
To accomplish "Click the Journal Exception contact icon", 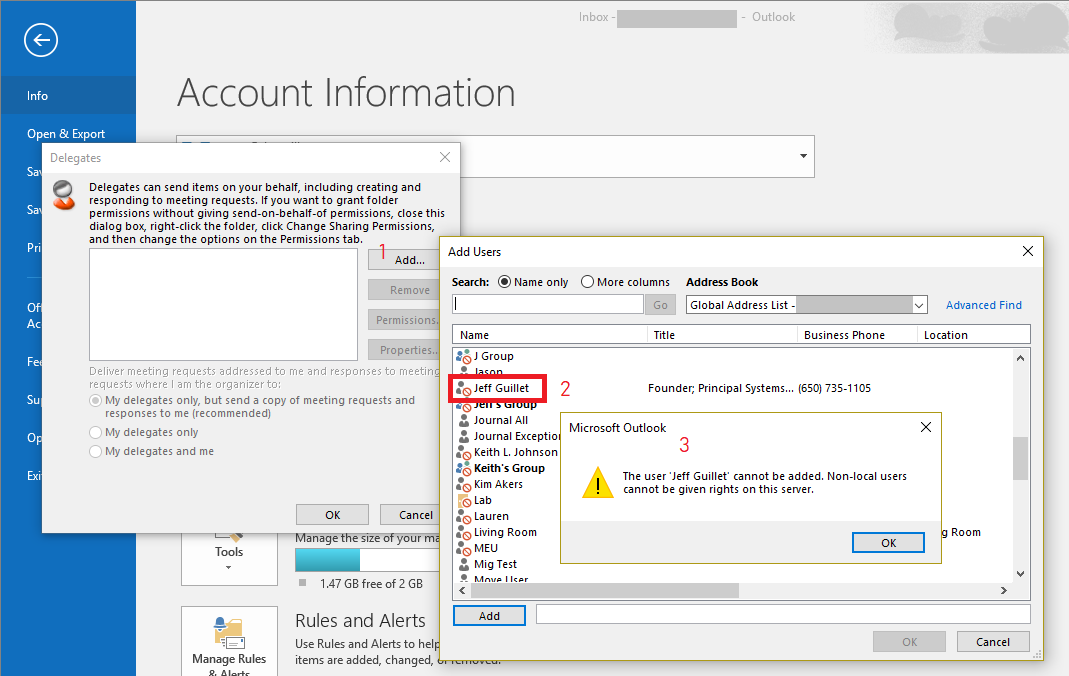I will click(464, 437).
